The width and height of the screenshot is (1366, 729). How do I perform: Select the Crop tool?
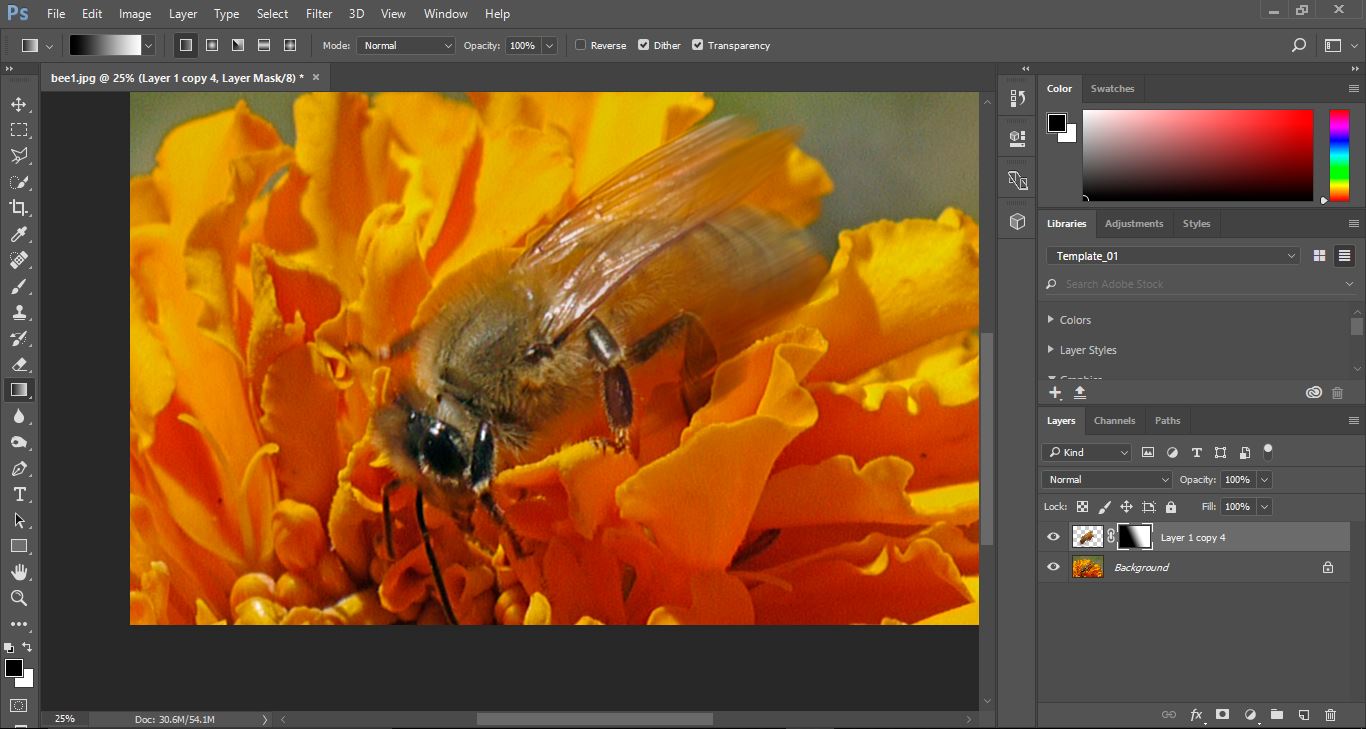point(19,208)
